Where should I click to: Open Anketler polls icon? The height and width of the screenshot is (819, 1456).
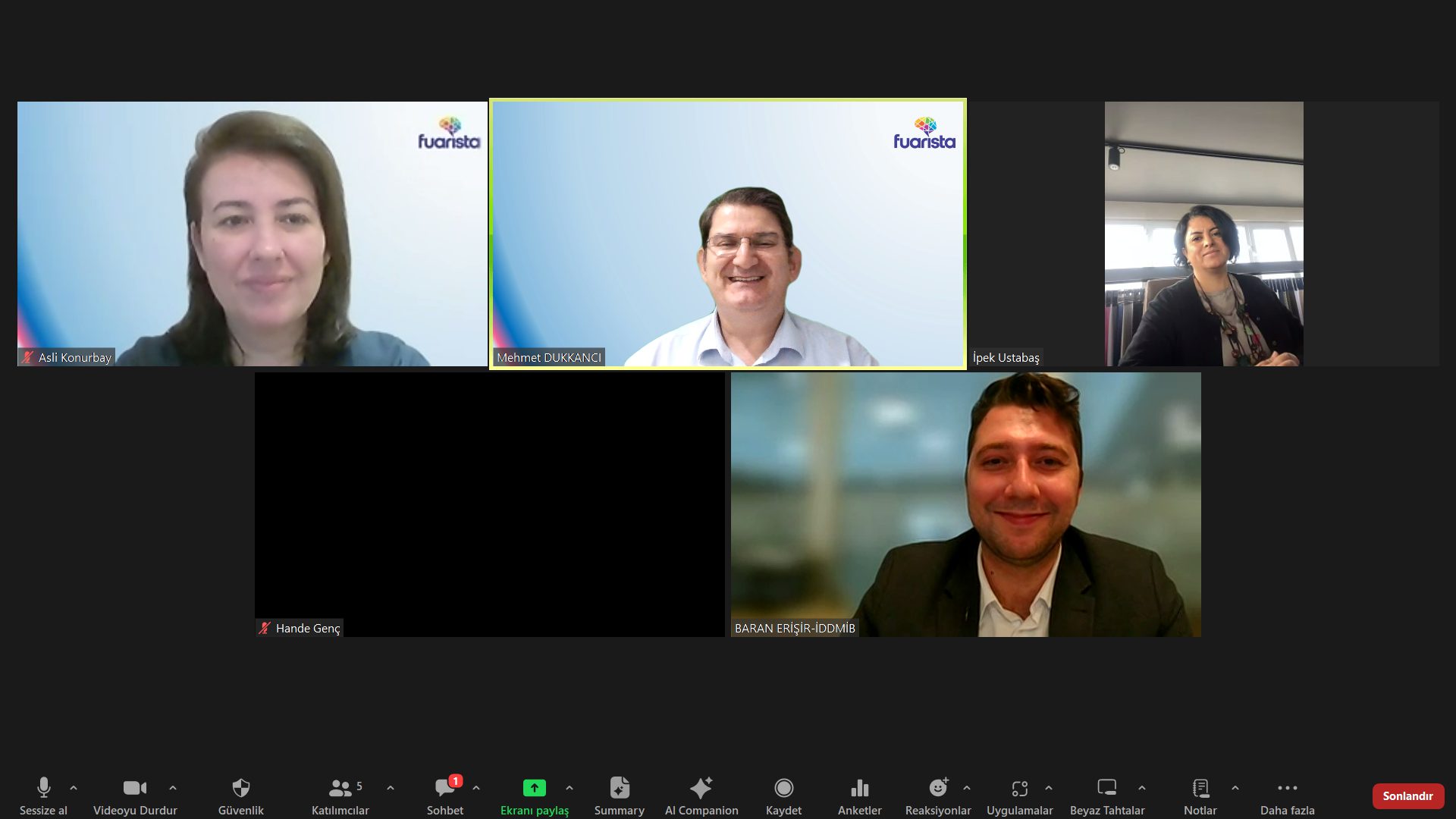859,789
